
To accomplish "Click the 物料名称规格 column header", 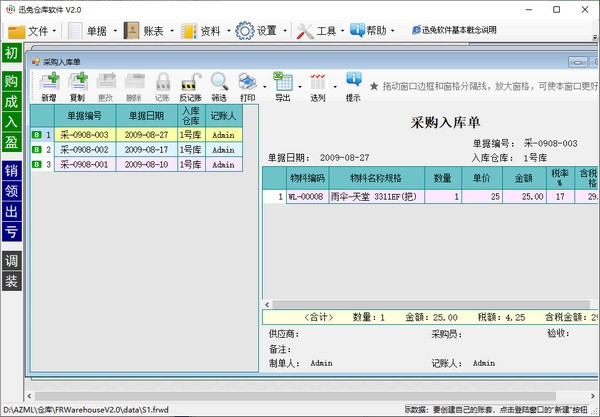I will pyautogui.click(x=377, y=178).
